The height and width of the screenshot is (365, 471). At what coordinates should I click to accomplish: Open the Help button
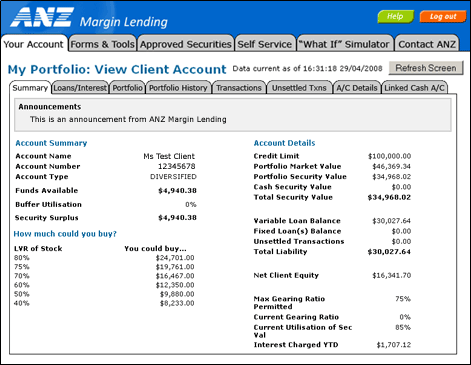pos(395,16)
